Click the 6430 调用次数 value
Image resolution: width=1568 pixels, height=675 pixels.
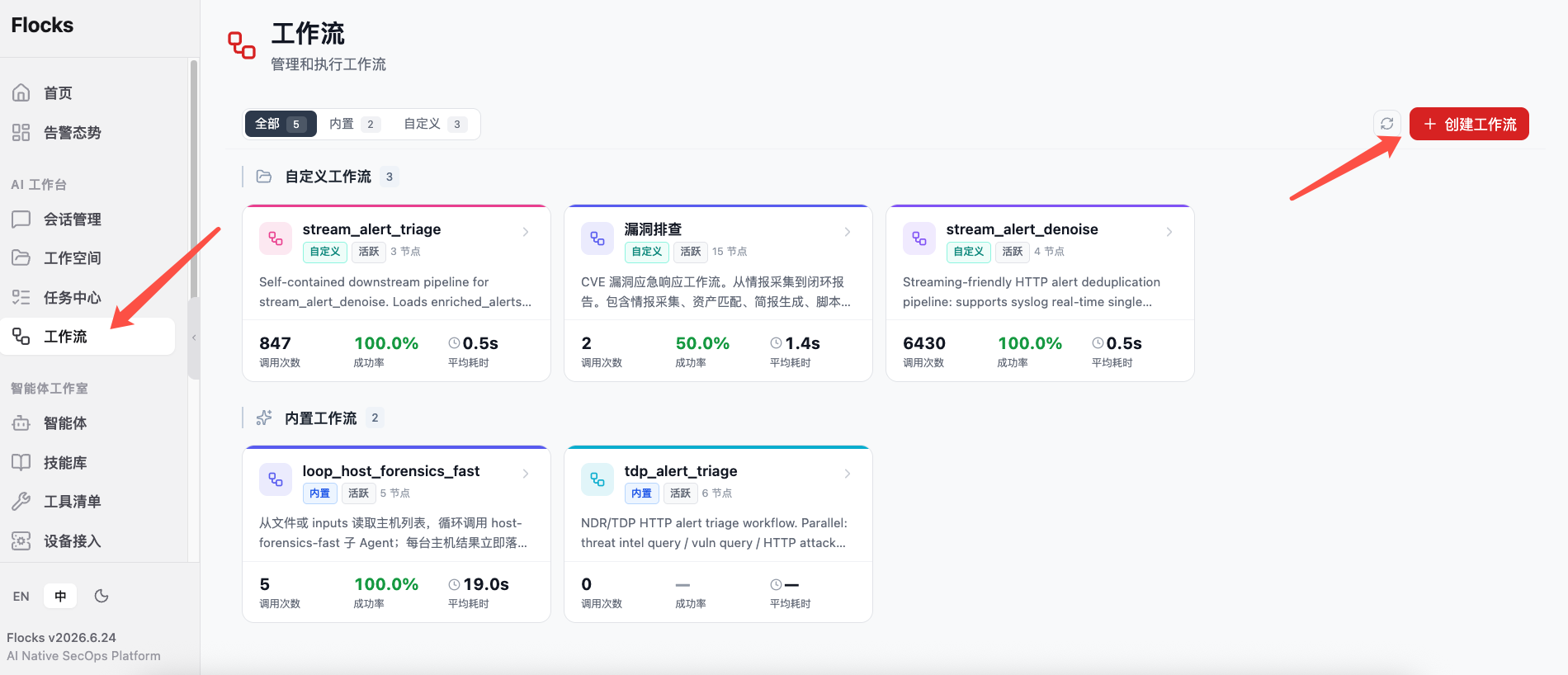(924, 343)
